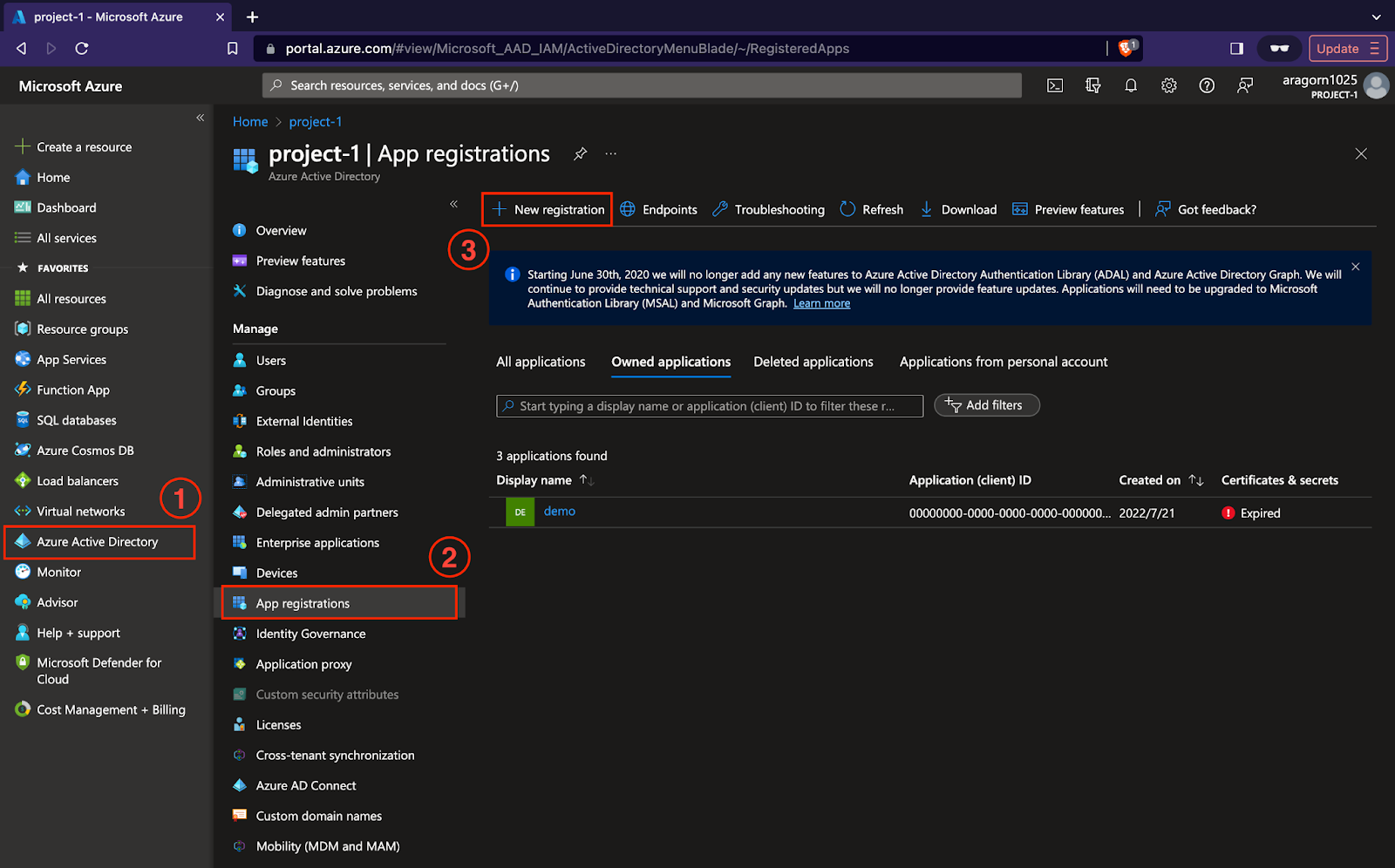Image resolution: width=1395 pixels, height=868 pixels.
Task: Reload the page in the browser
Action: 82,48
